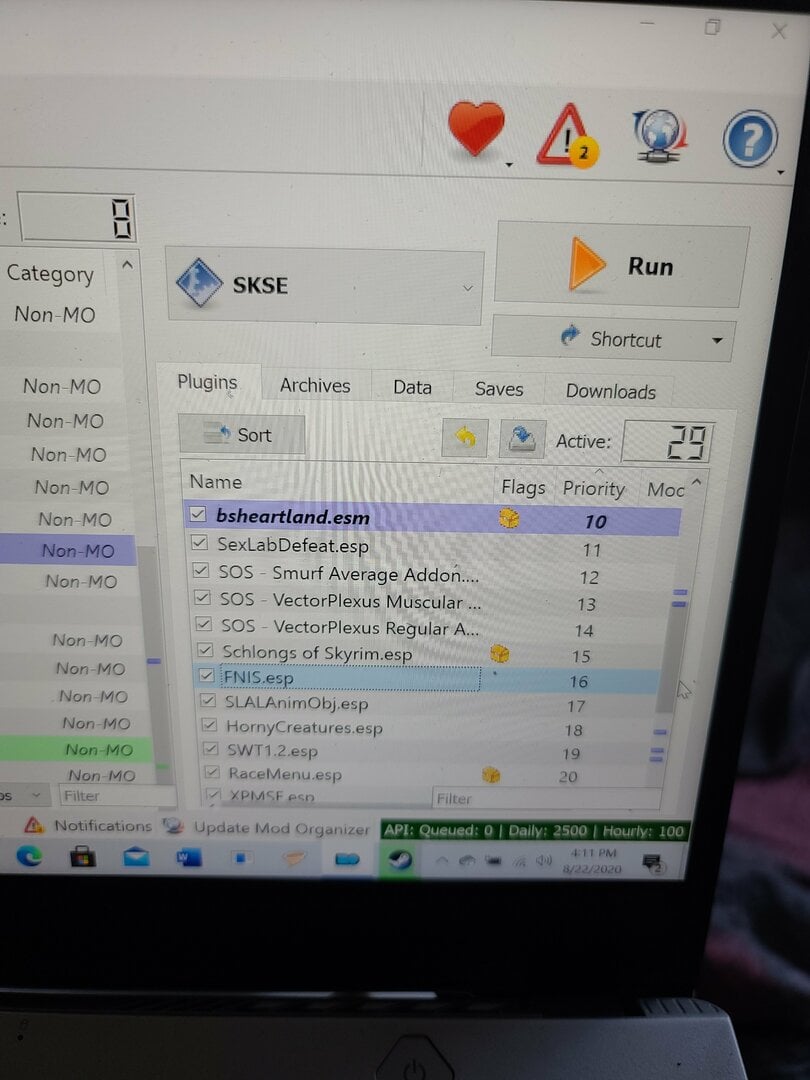Show hidden system tray icons chevron

pyautogui.click(x=442, y=860)
